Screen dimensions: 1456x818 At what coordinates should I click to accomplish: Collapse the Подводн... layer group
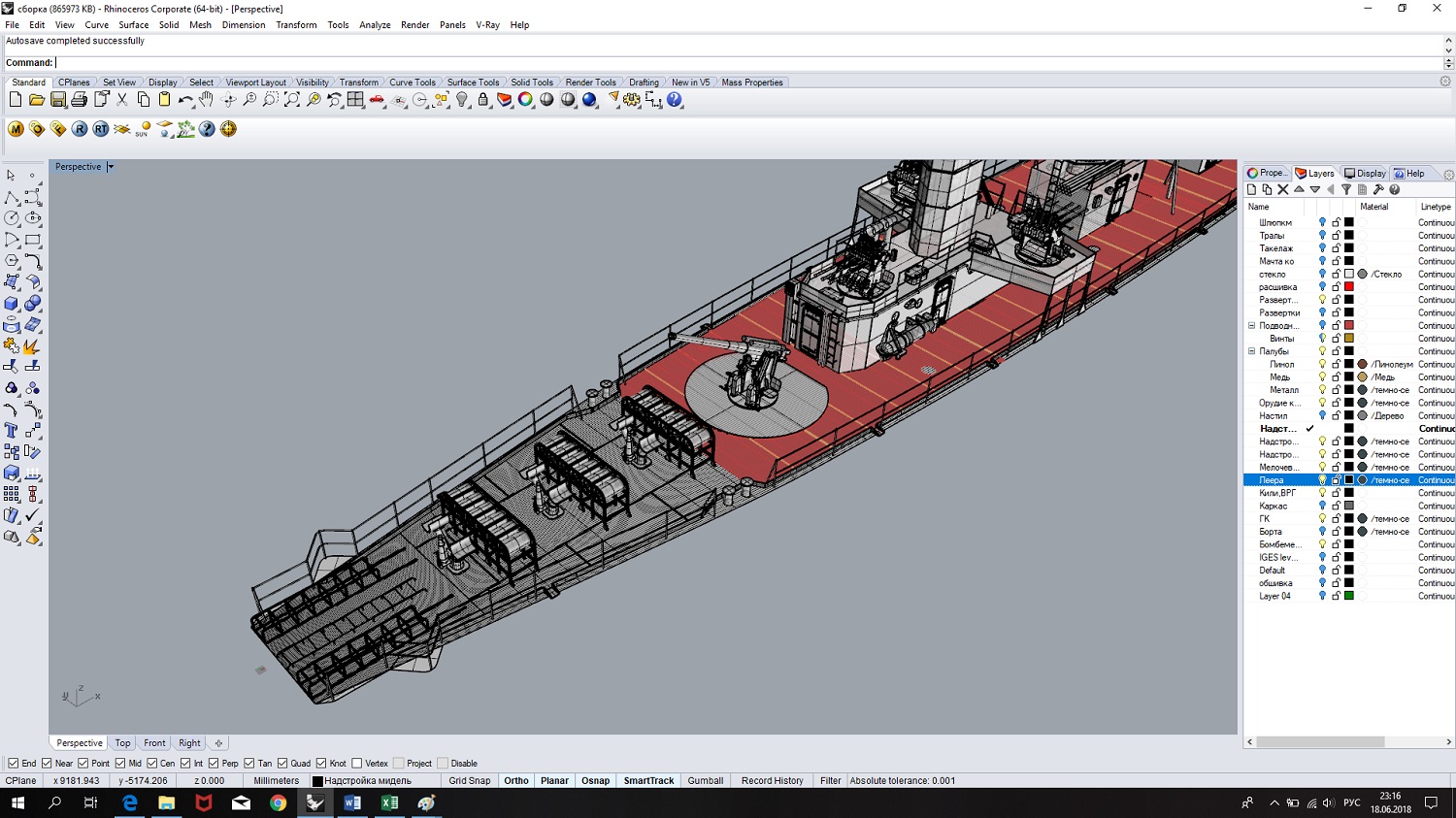tap(1251, 326)
